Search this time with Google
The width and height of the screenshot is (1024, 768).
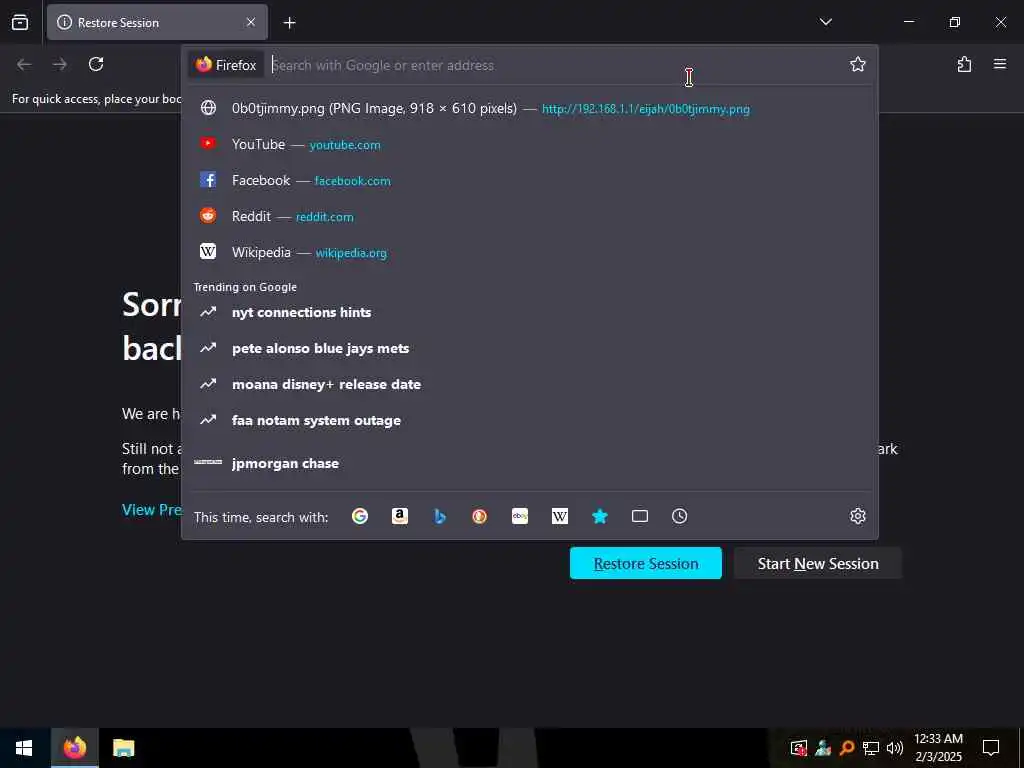click(x=360, y=517)
